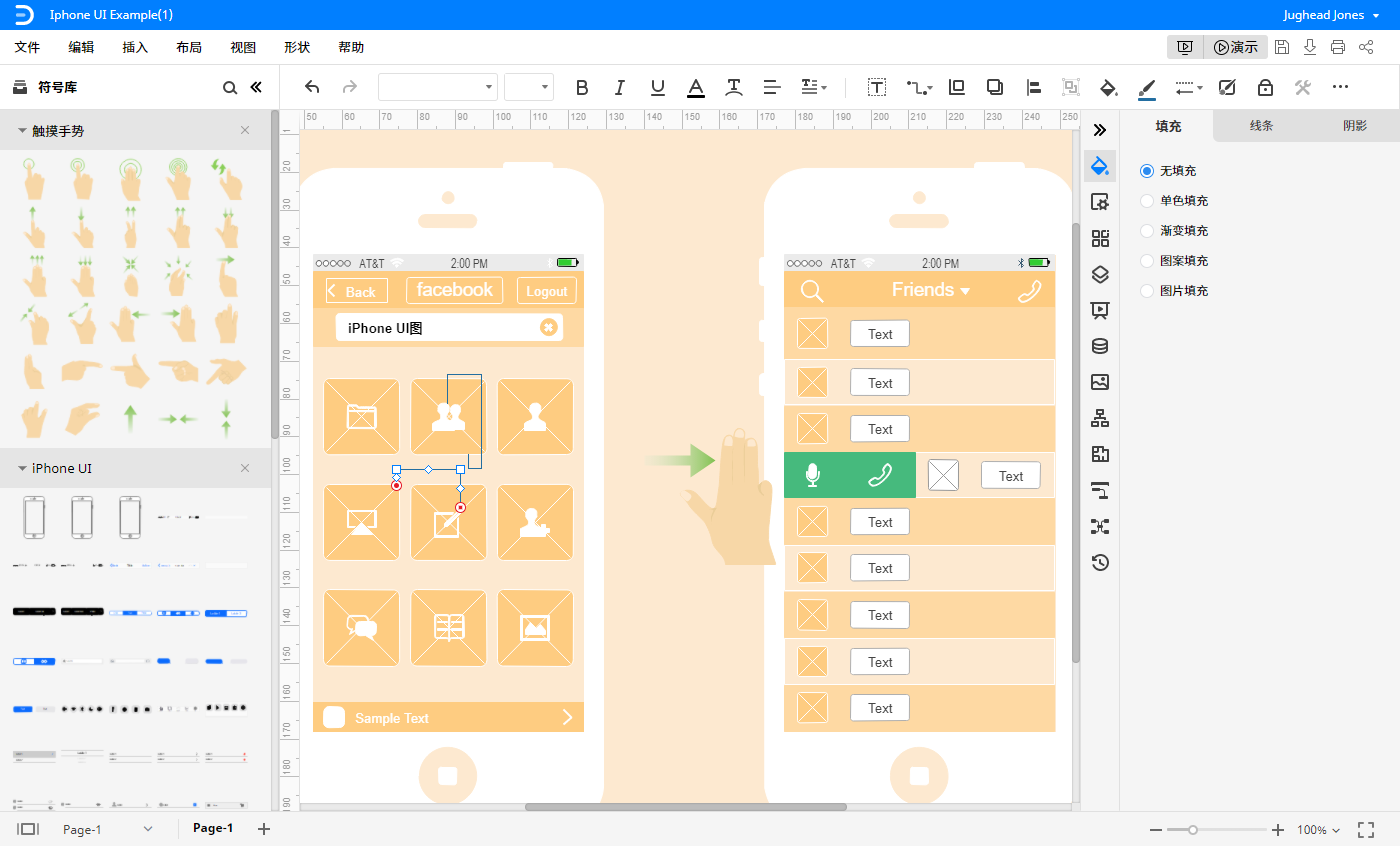The height and width of the screenshot is (846, 1400).
Task: Open the org chart side icon
Action: [x=1100, y=418]
